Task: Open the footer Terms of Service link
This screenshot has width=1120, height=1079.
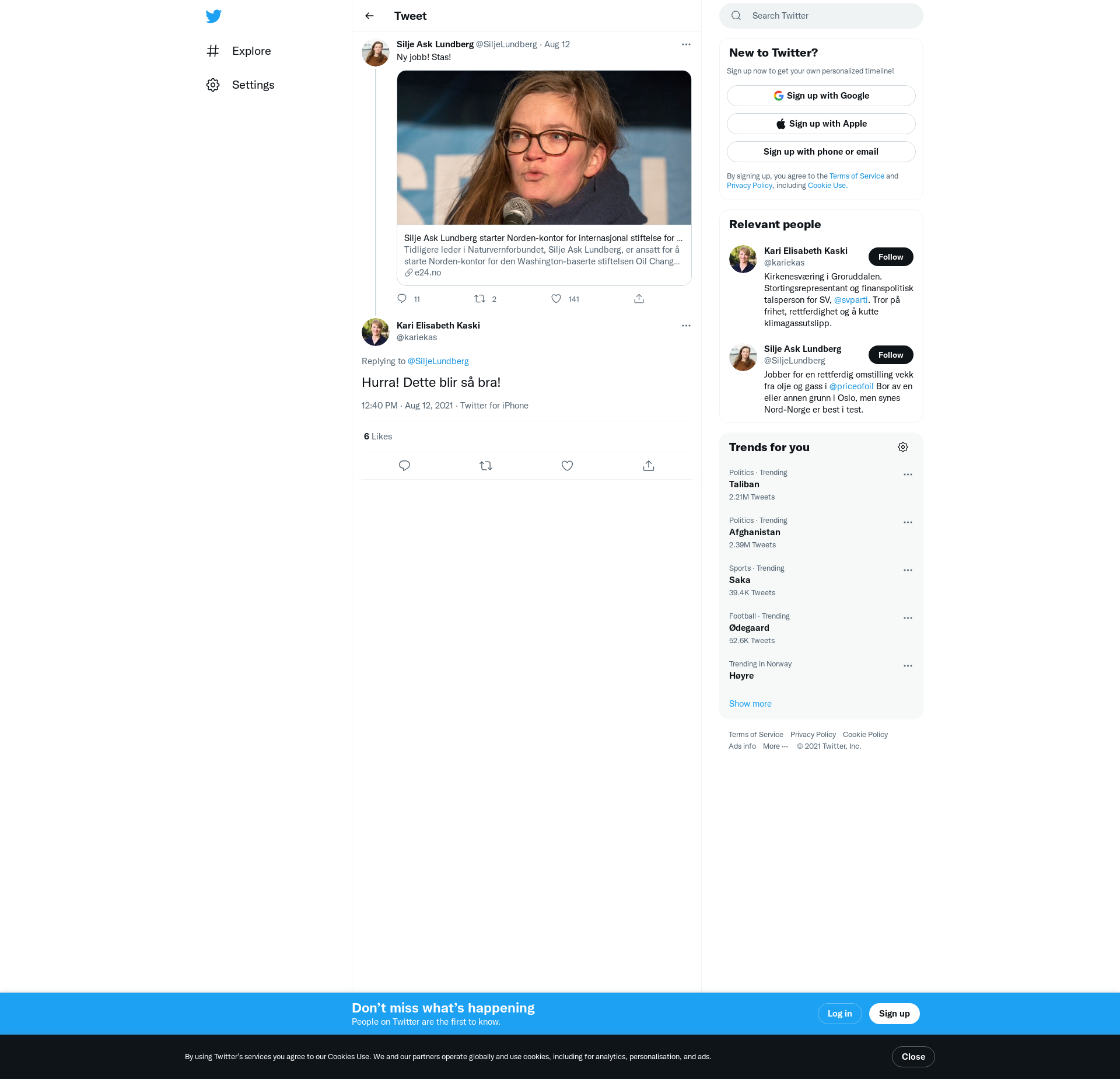Action: tap(755, 735)
